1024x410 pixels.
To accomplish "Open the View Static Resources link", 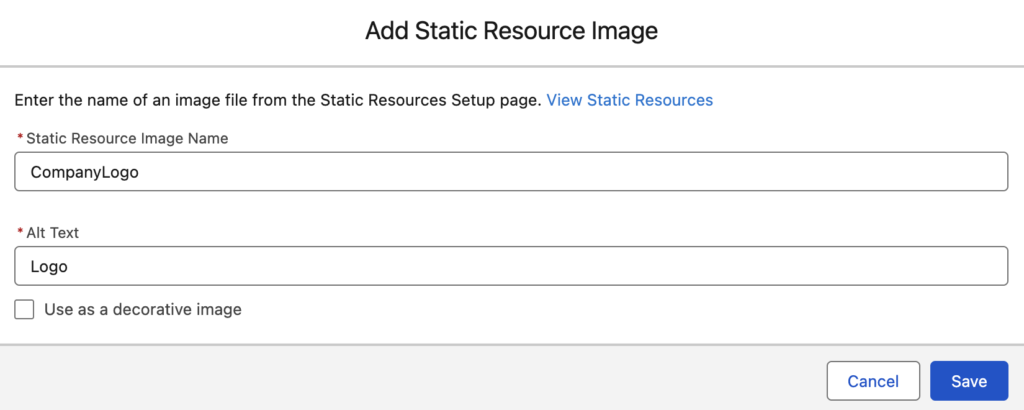I will point(630,100).
